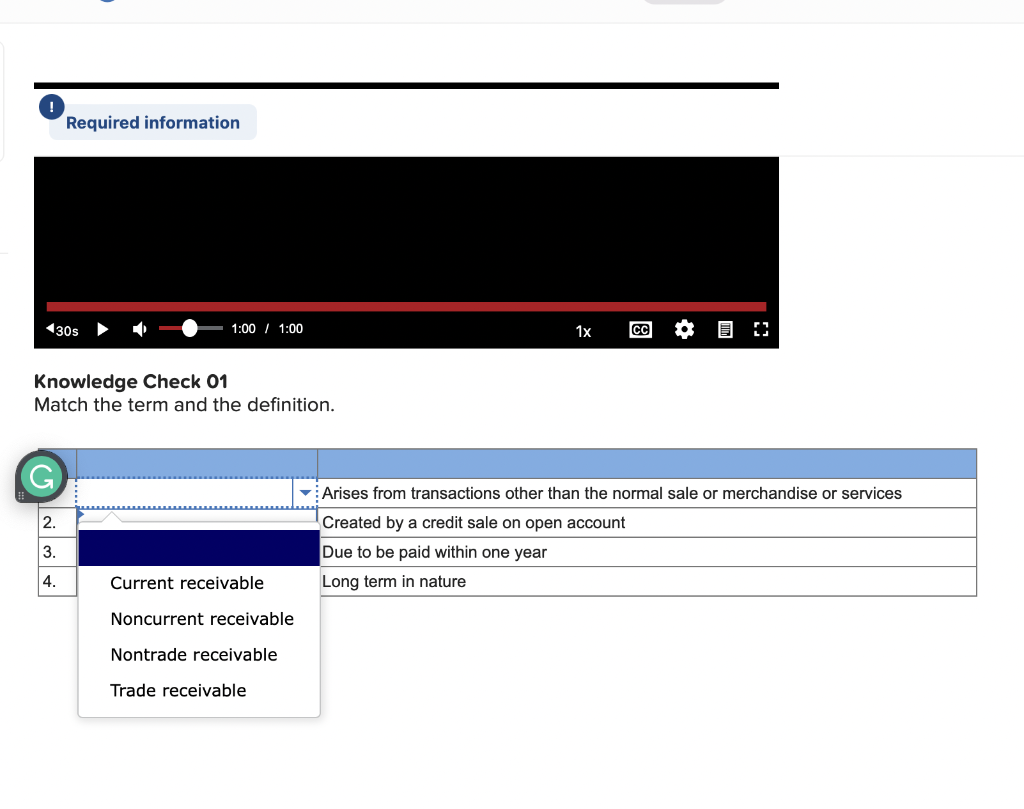Viewport: 1024px width, 809px height.
Task: Click 'Long term in nature' definition
Action: click(x=394, y=582)
